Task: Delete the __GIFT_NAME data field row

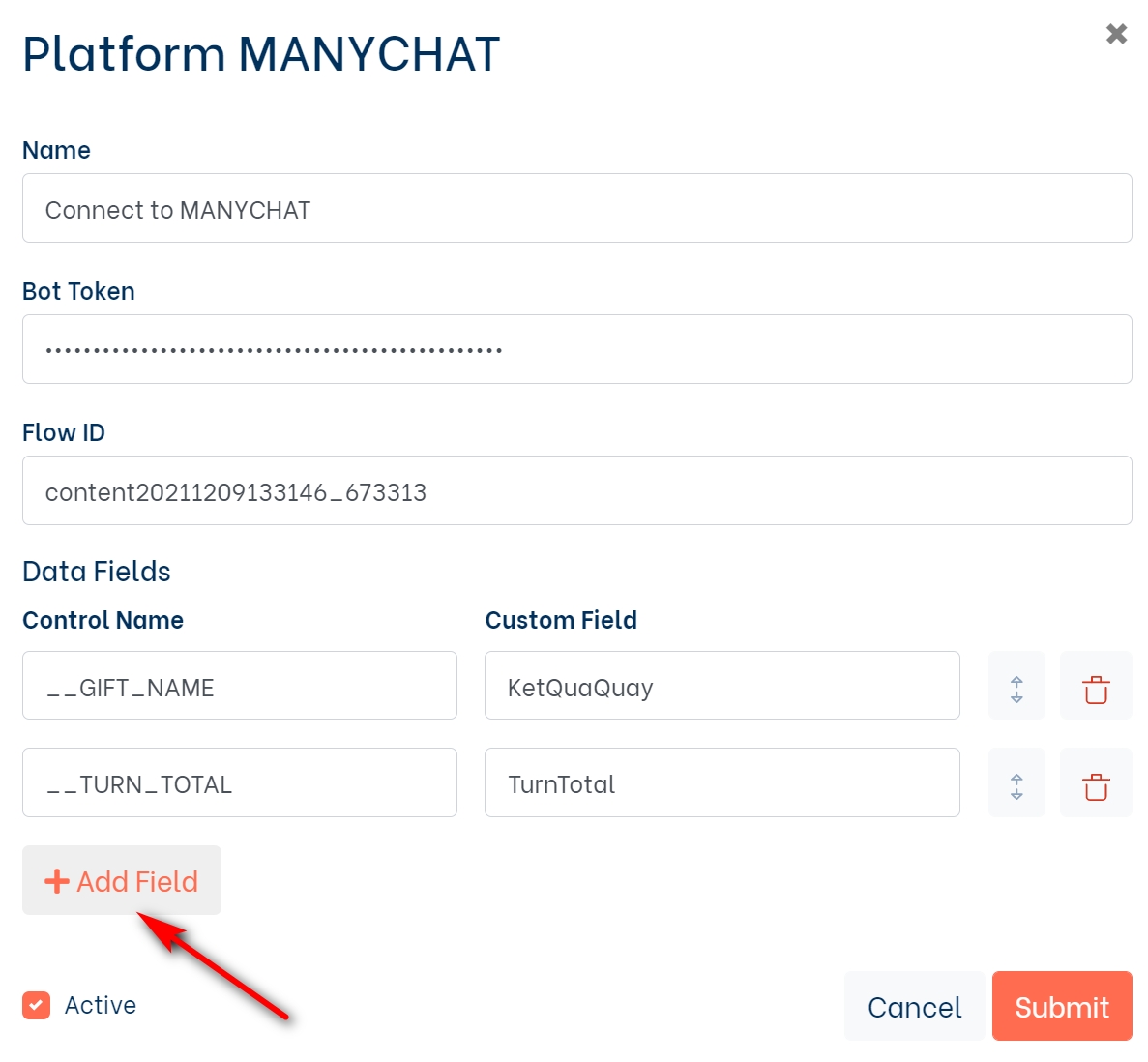Action: pos(1095,687)
